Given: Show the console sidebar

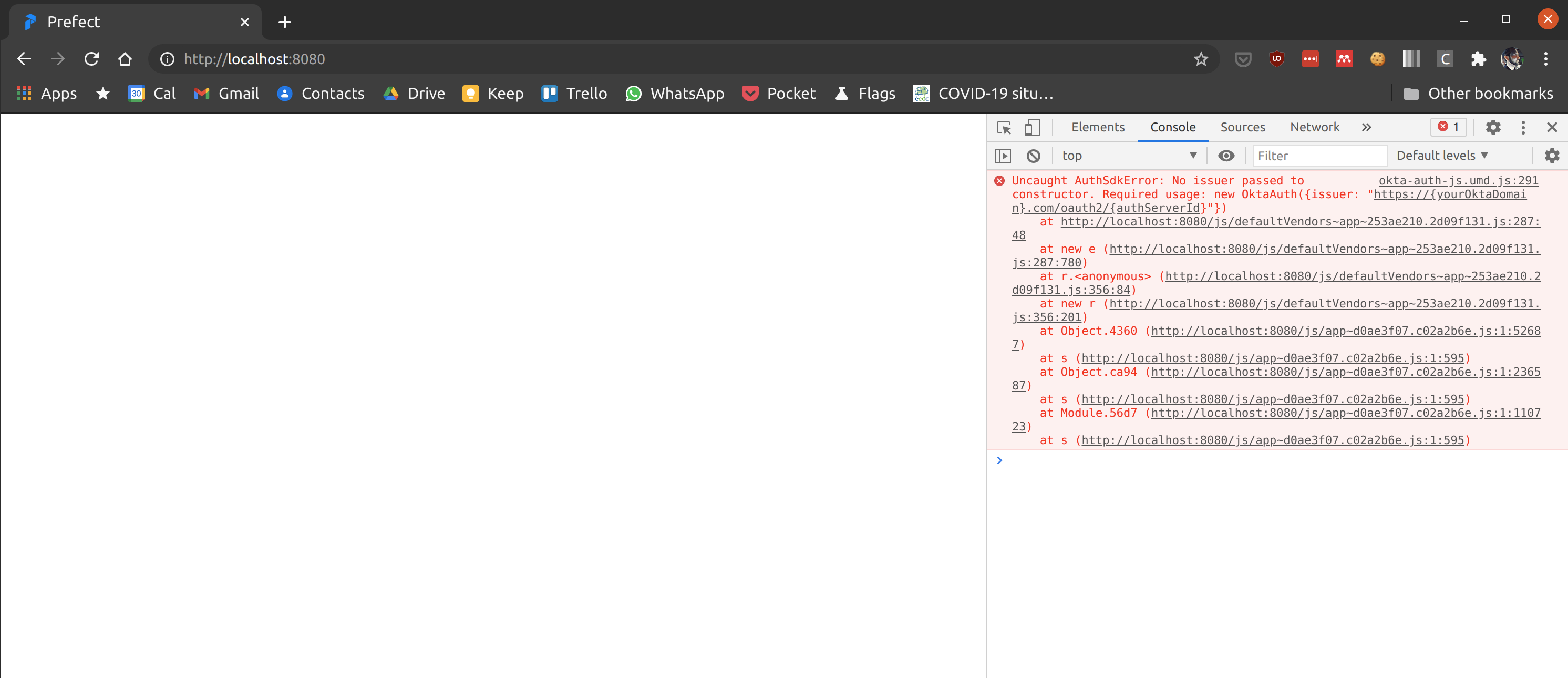Looking at the screenshot, I should pyautogui.click(x=1004, y=156).
